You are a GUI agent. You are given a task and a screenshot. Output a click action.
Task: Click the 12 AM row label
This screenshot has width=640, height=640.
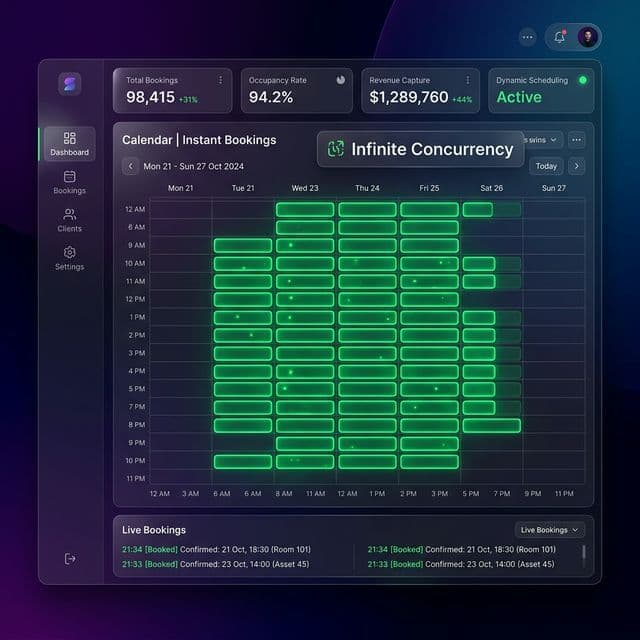tap(135, 209)
